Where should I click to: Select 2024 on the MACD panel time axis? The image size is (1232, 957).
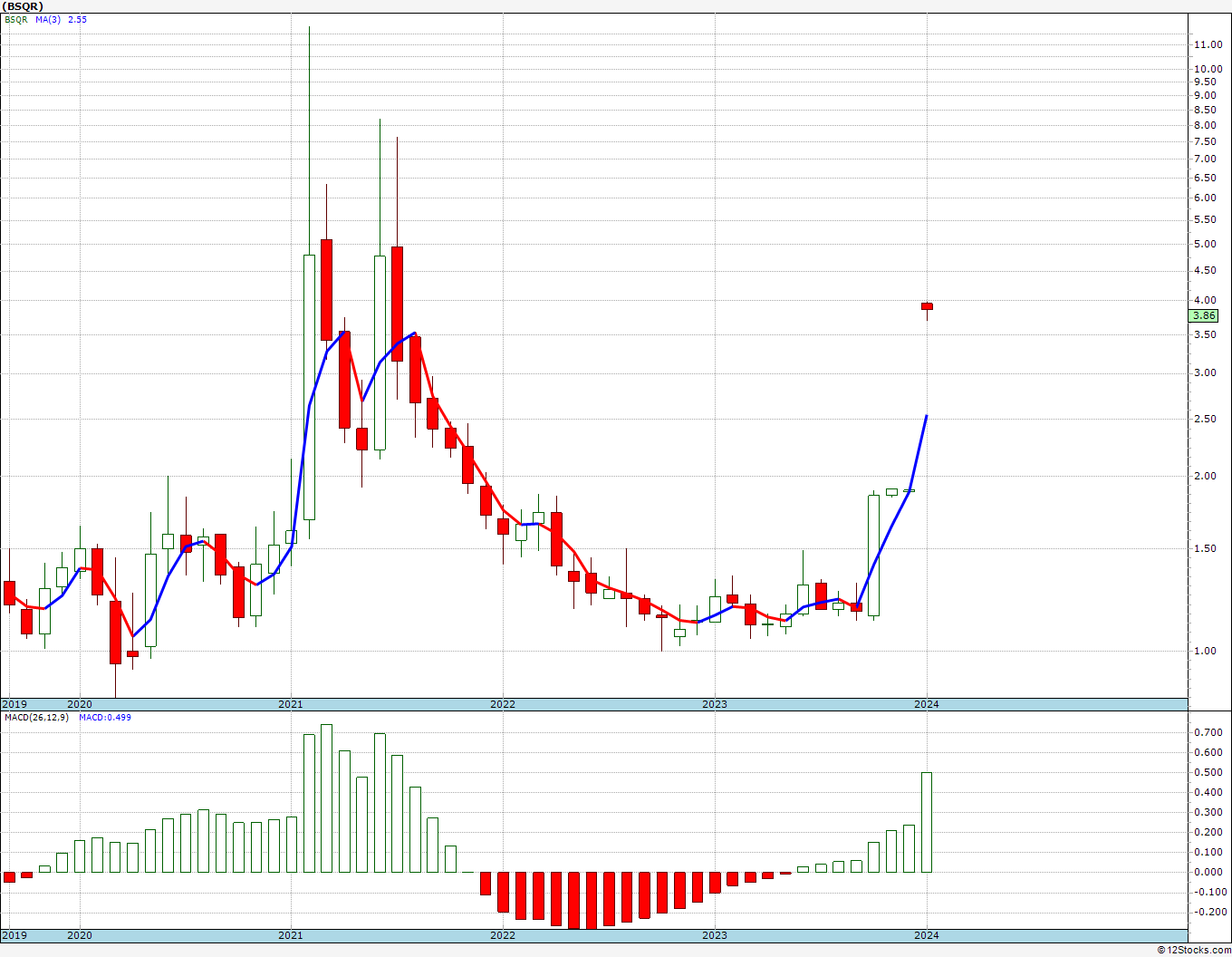927,935
